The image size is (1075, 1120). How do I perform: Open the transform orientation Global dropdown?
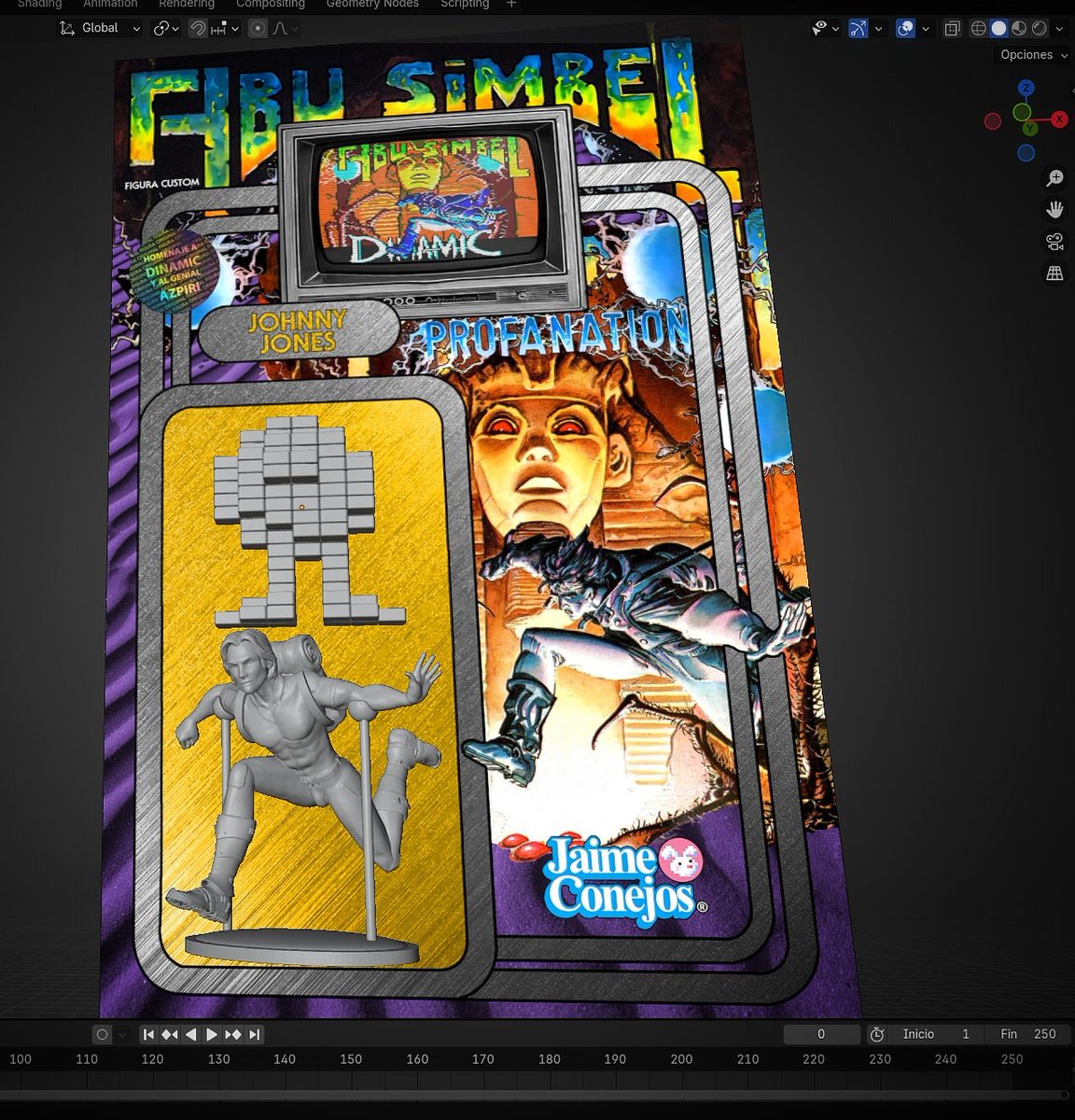pyautogui.click(x=100, y=28)
